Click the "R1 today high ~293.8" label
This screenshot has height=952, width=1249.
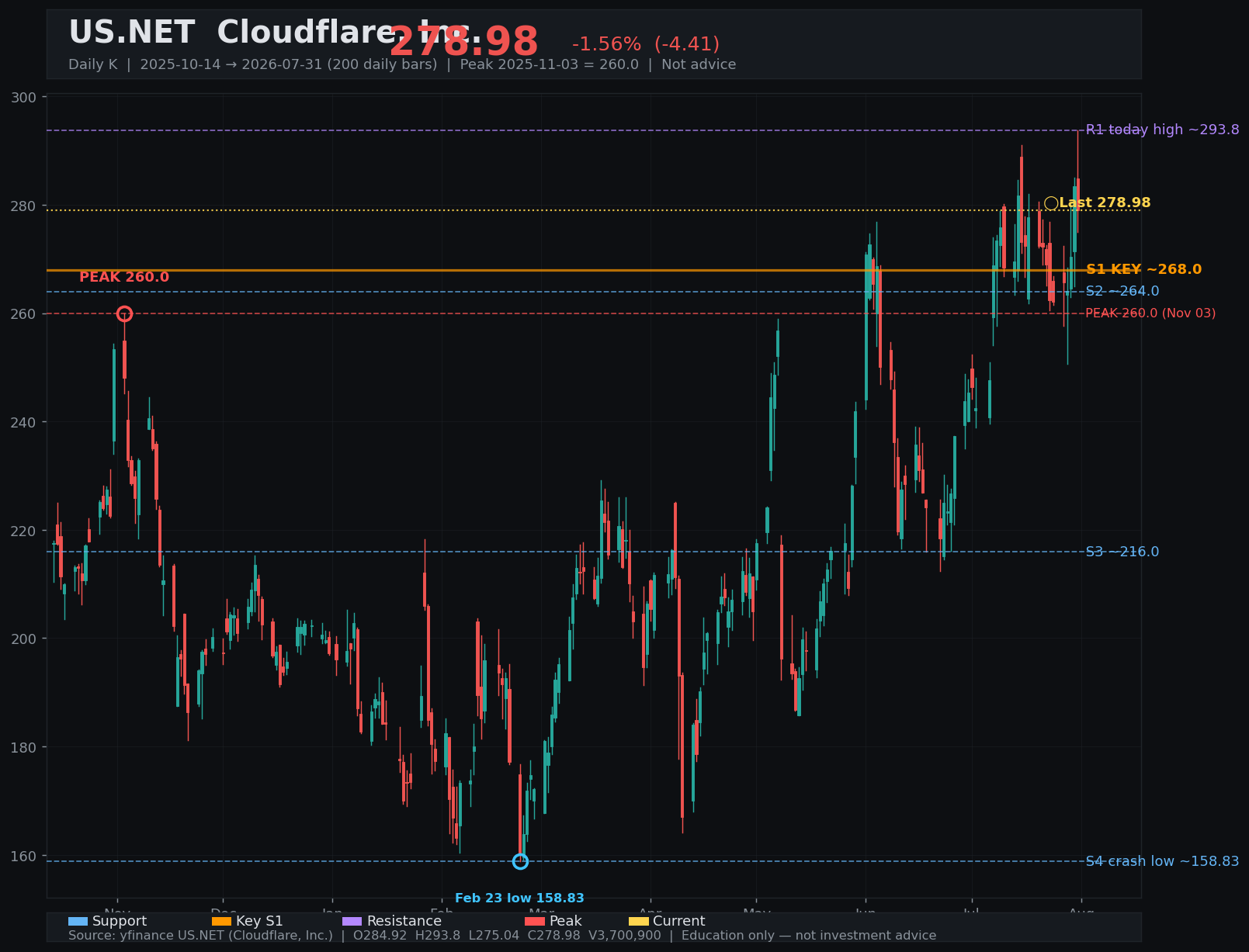1162,130
